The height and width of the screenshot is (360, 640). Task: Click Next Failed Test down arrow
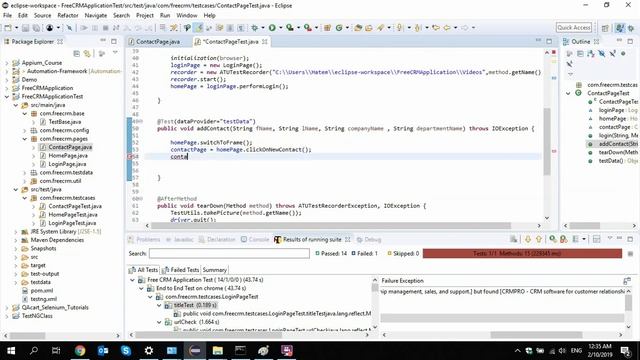pyautogui.click(x=528, y=239)
